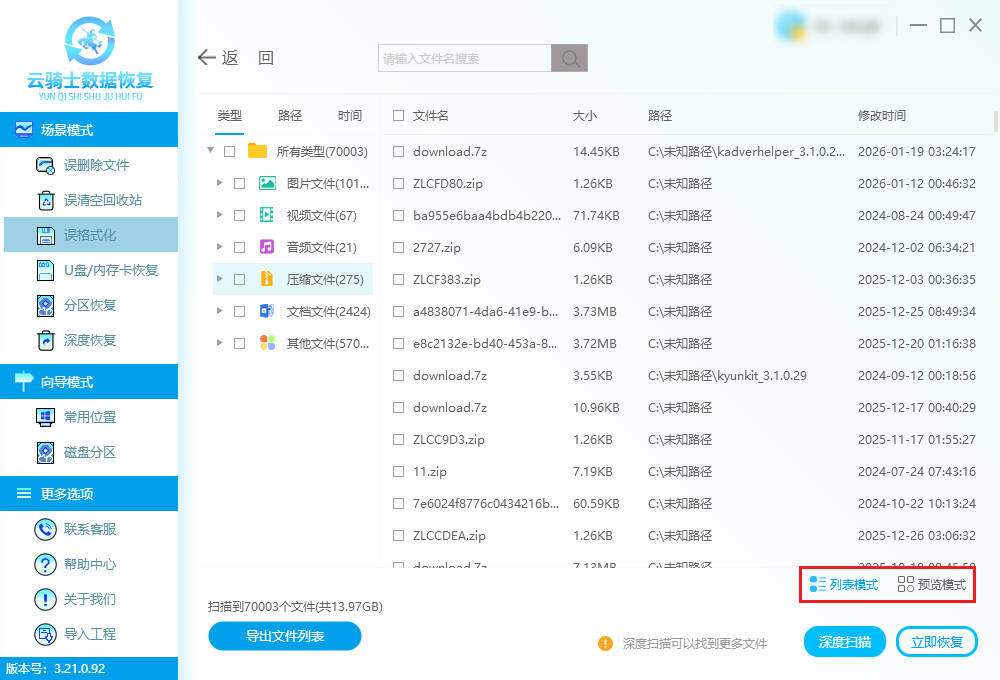Click the 文档文件 document icon
Screen dimensions: 1000x680
[x=267, y=311]
